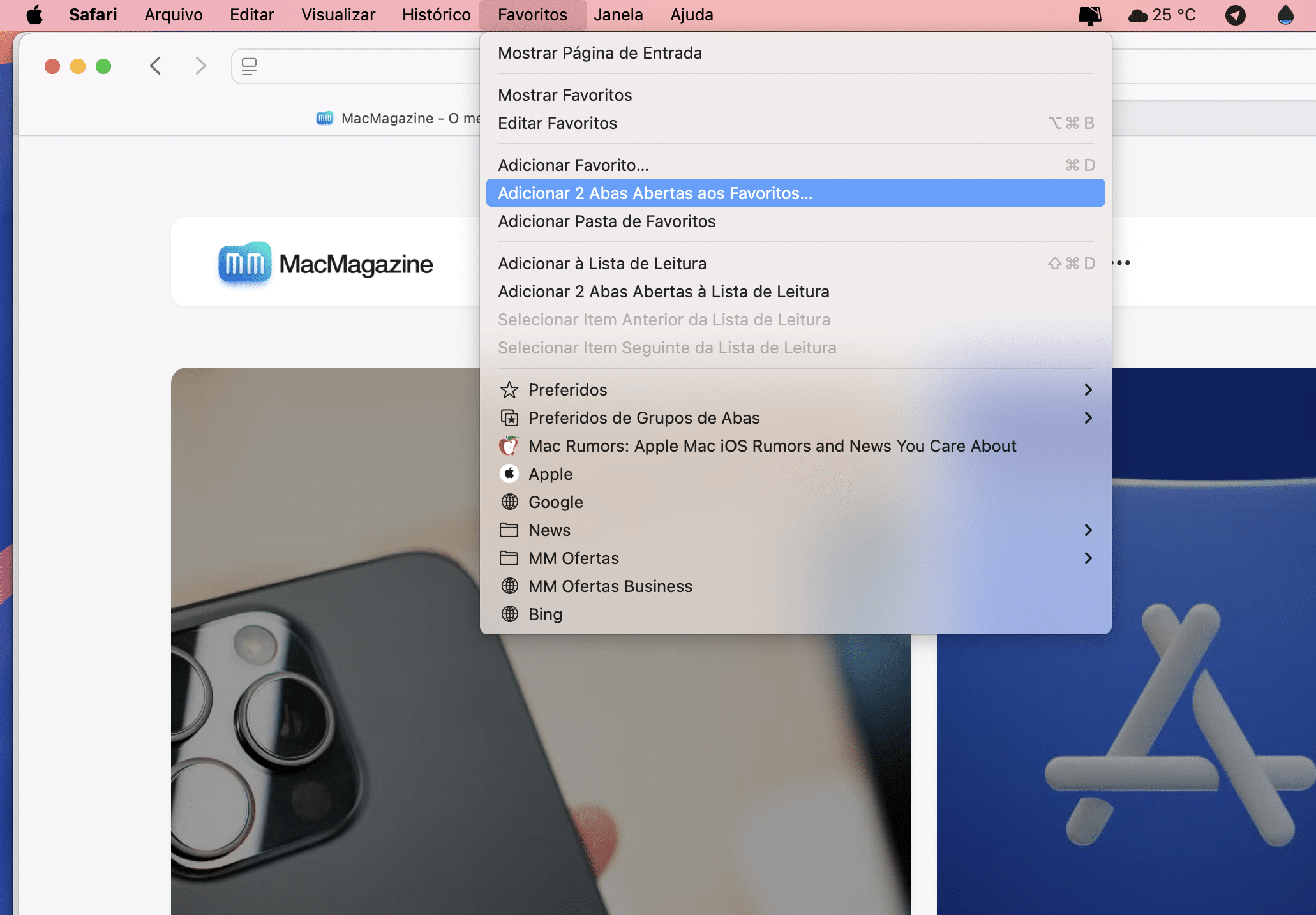Click the star icon beside Preferidos

(x=509, y=390)
